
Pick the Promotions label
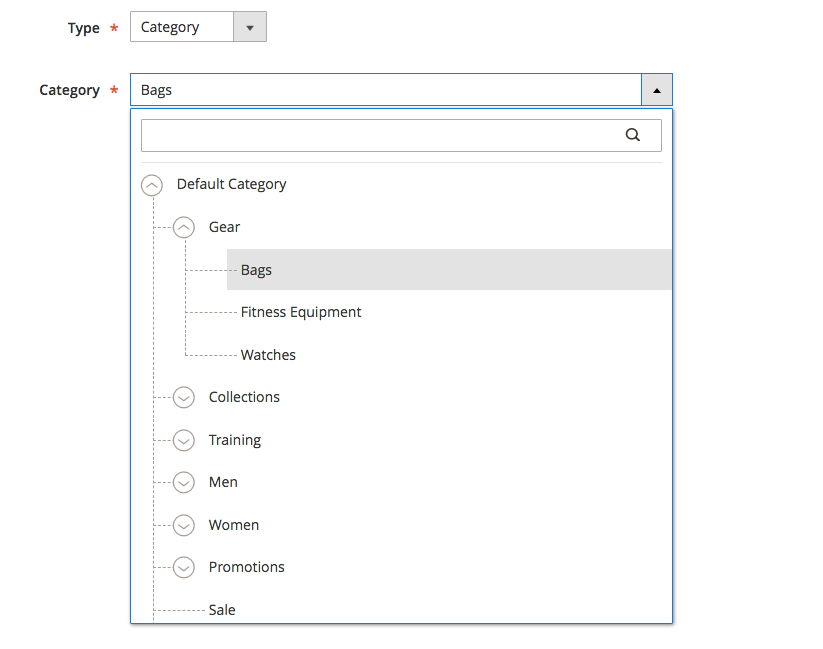click(x=246, y=567)
